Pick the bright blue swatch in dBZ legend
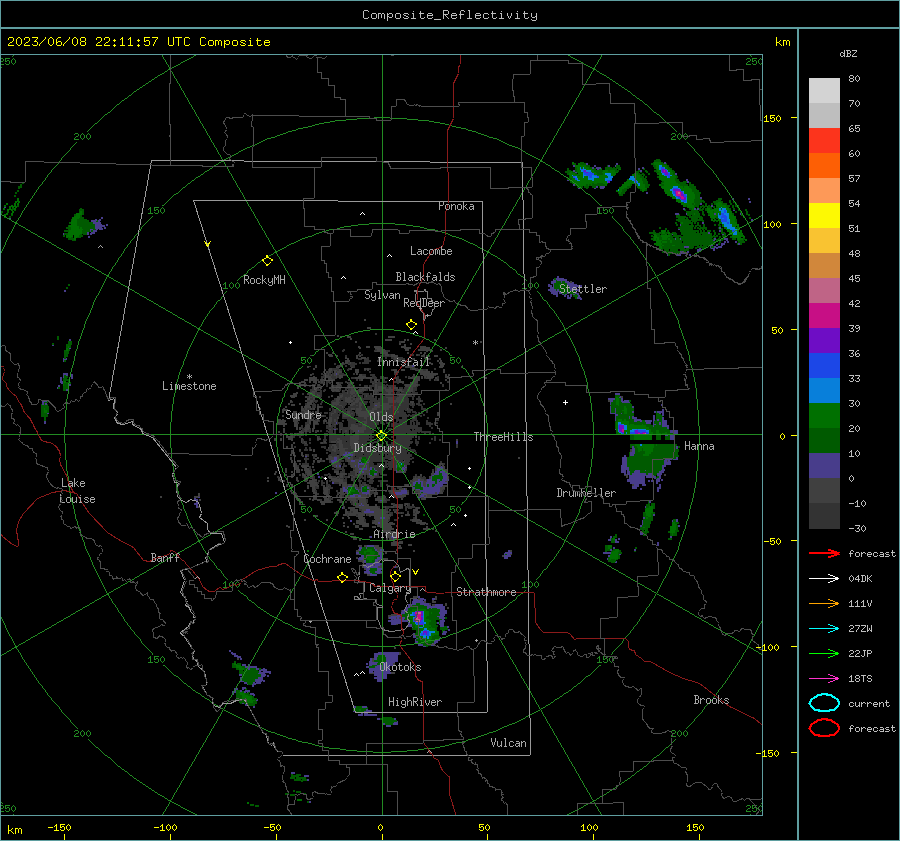This screenshot has height=841, width=900. click(x=824, y=365)
